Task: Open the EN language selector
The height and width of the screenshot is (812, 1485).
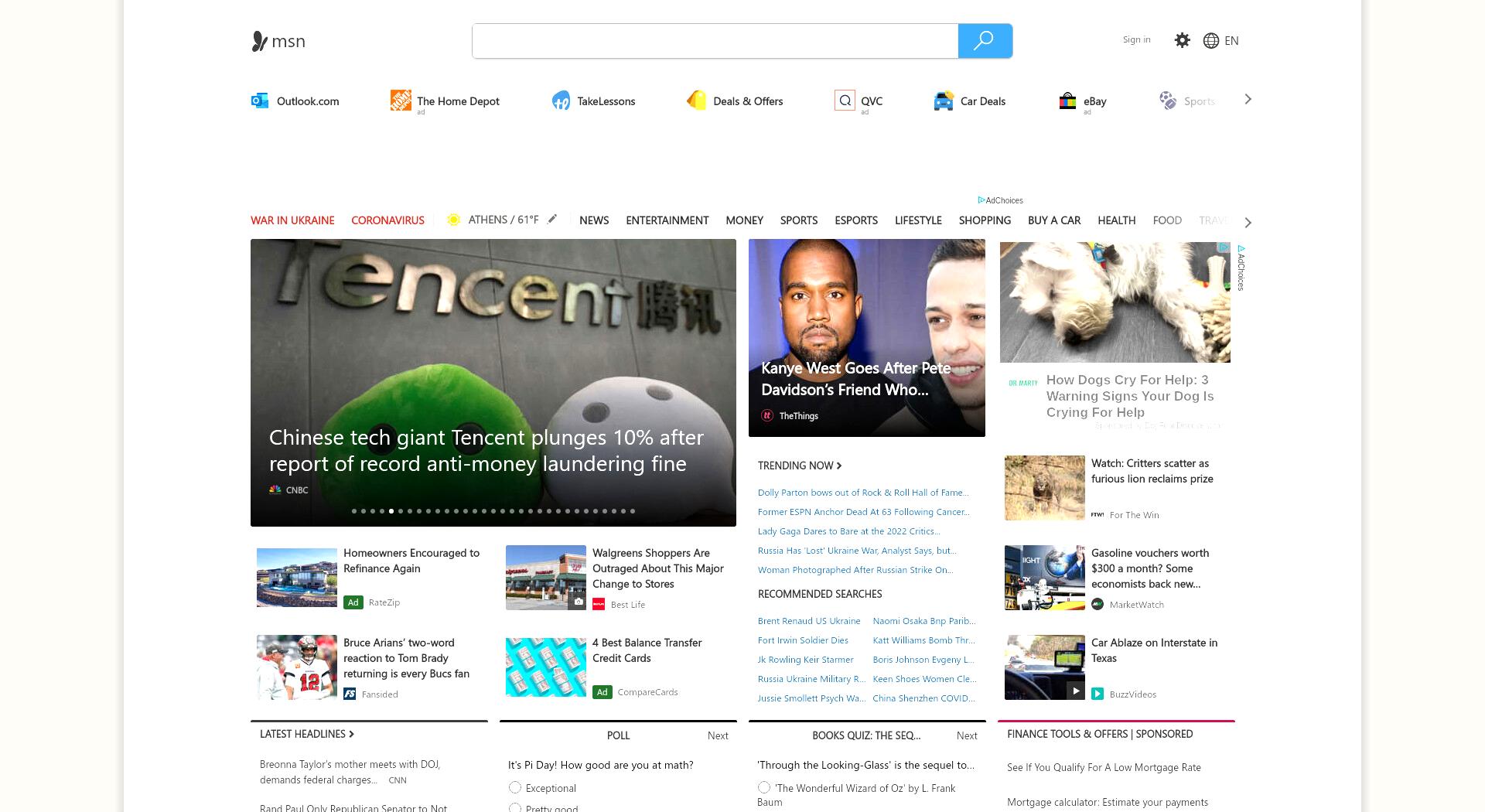Action: coord(1231,41)
